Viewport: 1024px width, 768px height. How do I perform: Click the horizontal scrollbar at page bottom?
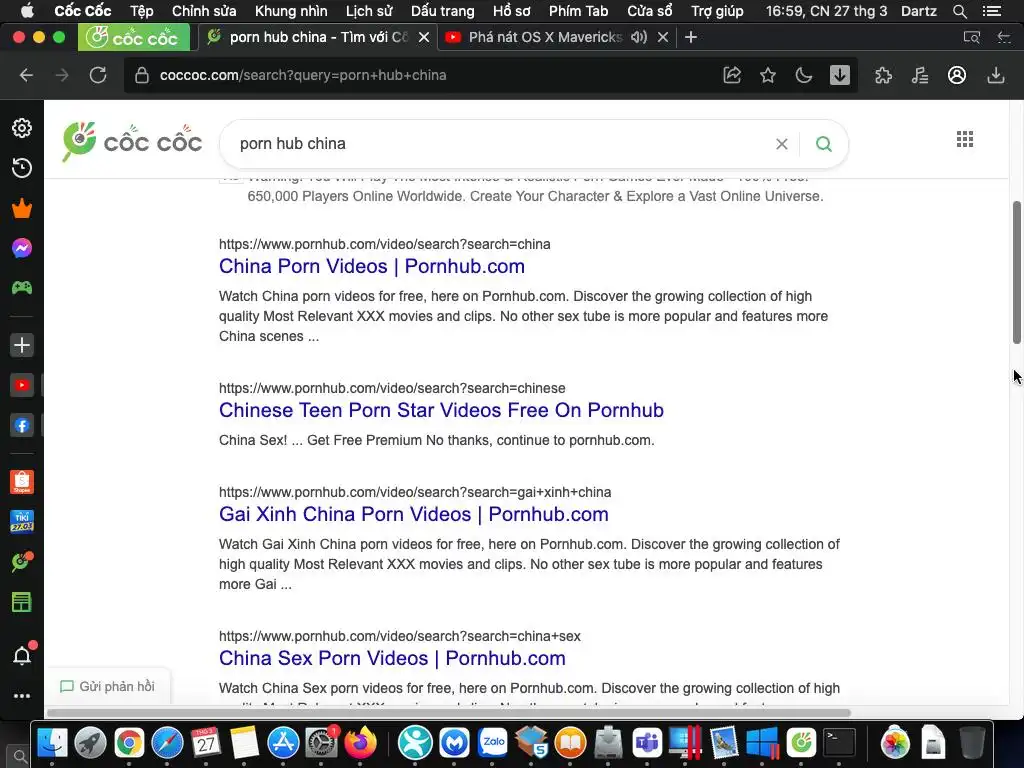click(x=448, y=712)
